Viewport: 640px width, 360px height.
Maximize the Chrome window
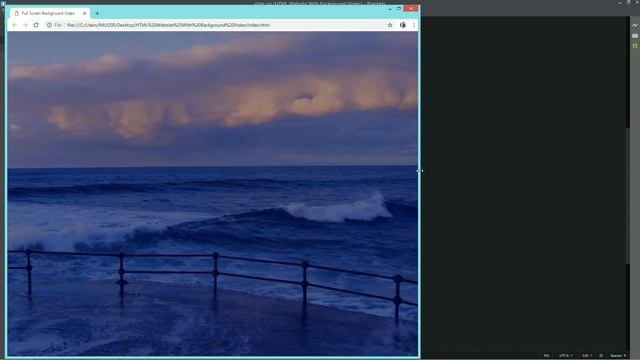tap(399, 8)
